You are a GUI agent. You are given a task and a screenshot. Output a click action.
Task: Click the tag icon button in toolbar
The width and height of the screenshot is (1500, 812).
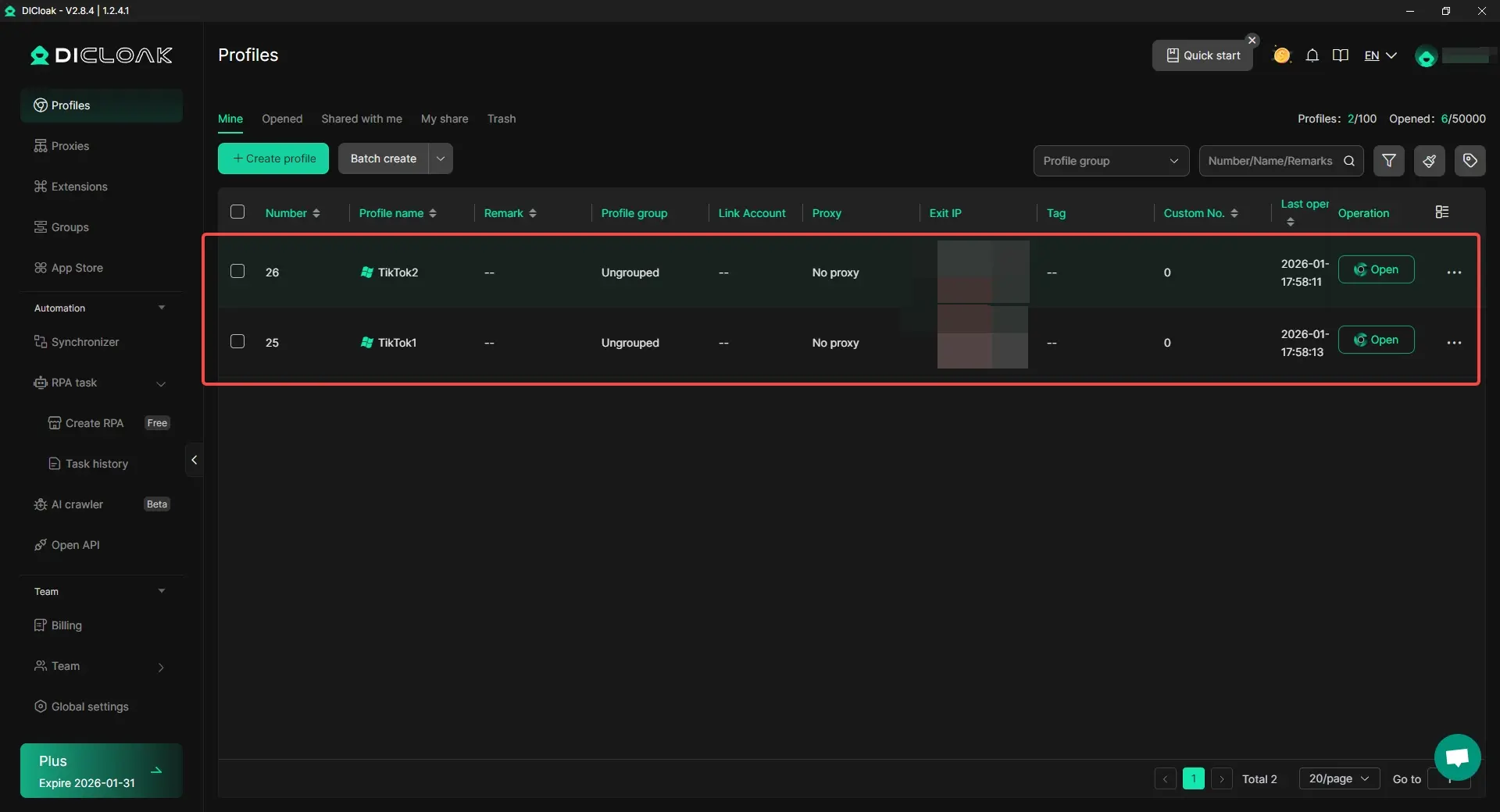pos(1470,161)
